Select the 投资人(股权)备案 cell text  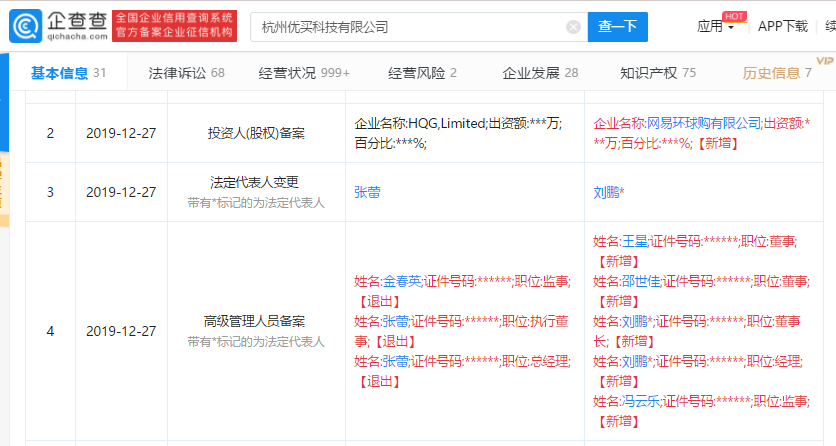pyautogui.click(x=256, y=133)
